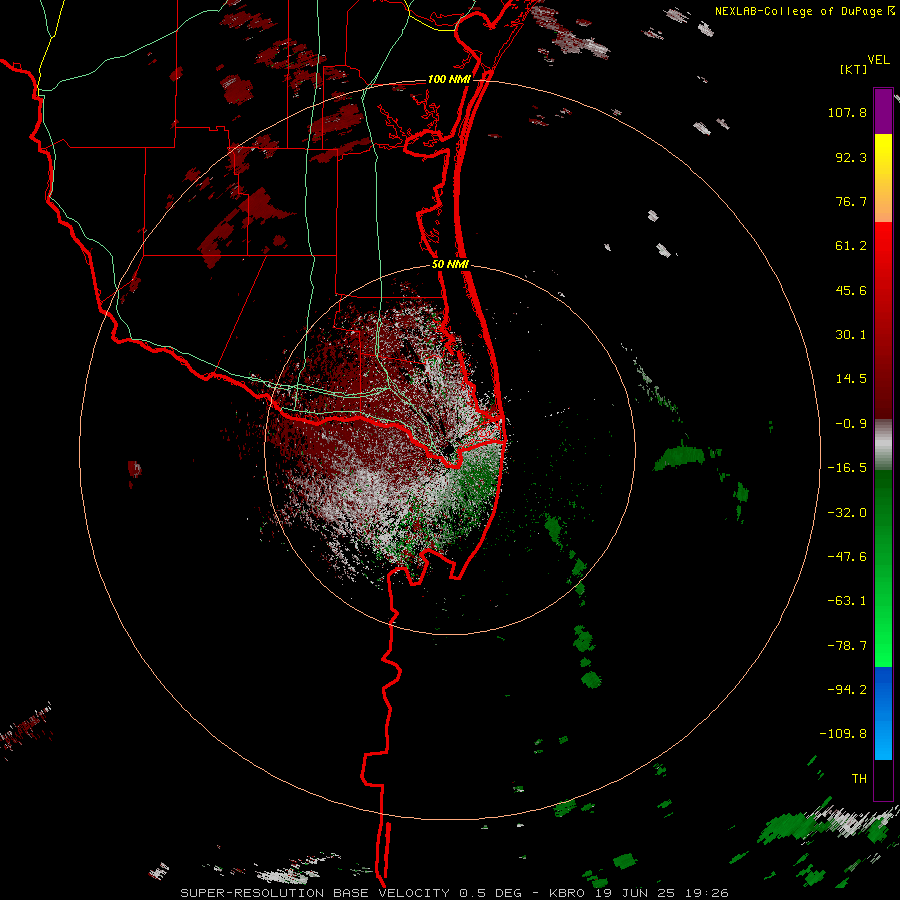Click the TH threshold label
The image size is (900, 900).
coord(859,779)
